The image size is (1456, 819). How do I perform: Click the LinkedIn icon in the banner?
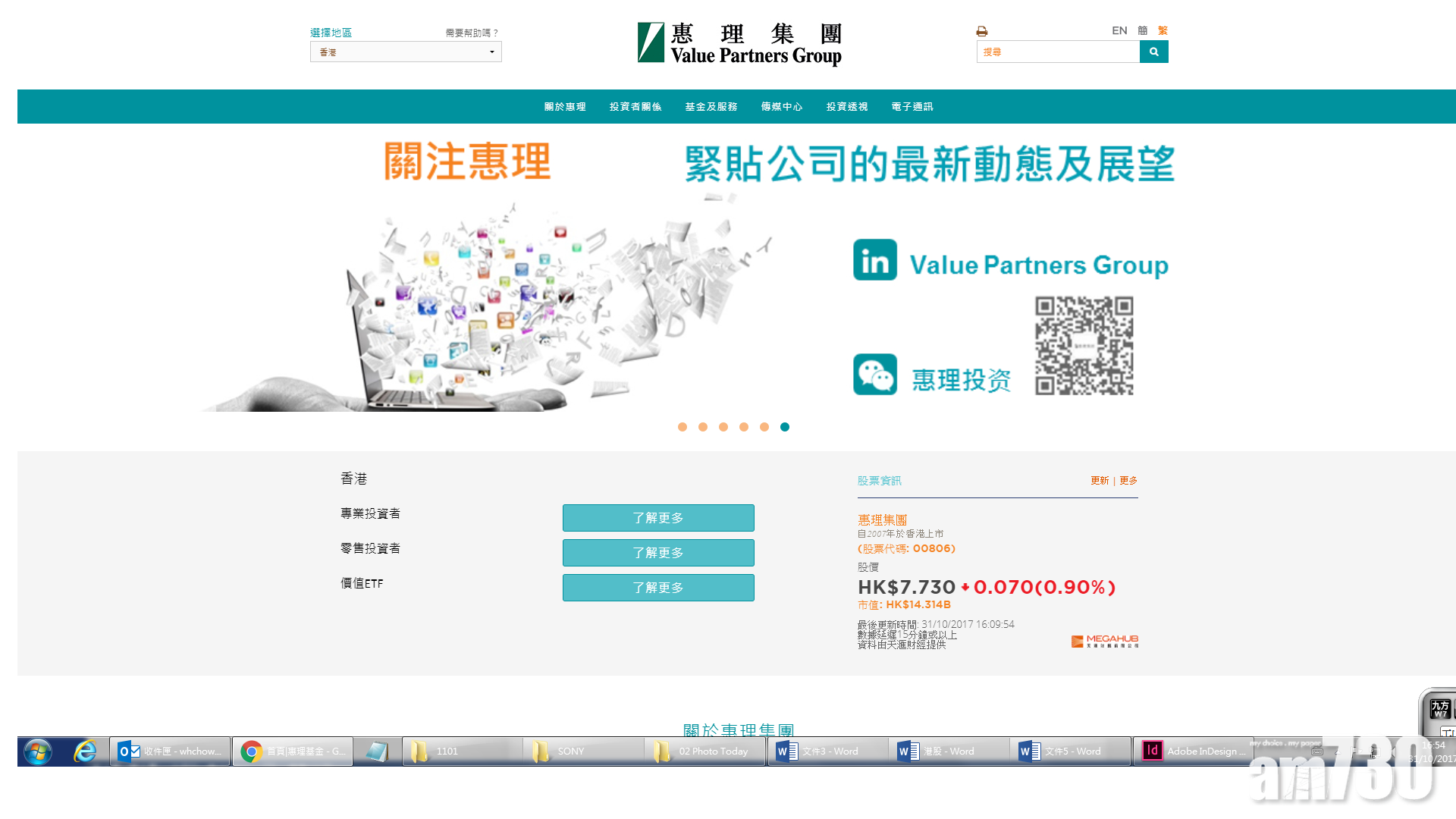pyautogui.click(x=874, y=261)
